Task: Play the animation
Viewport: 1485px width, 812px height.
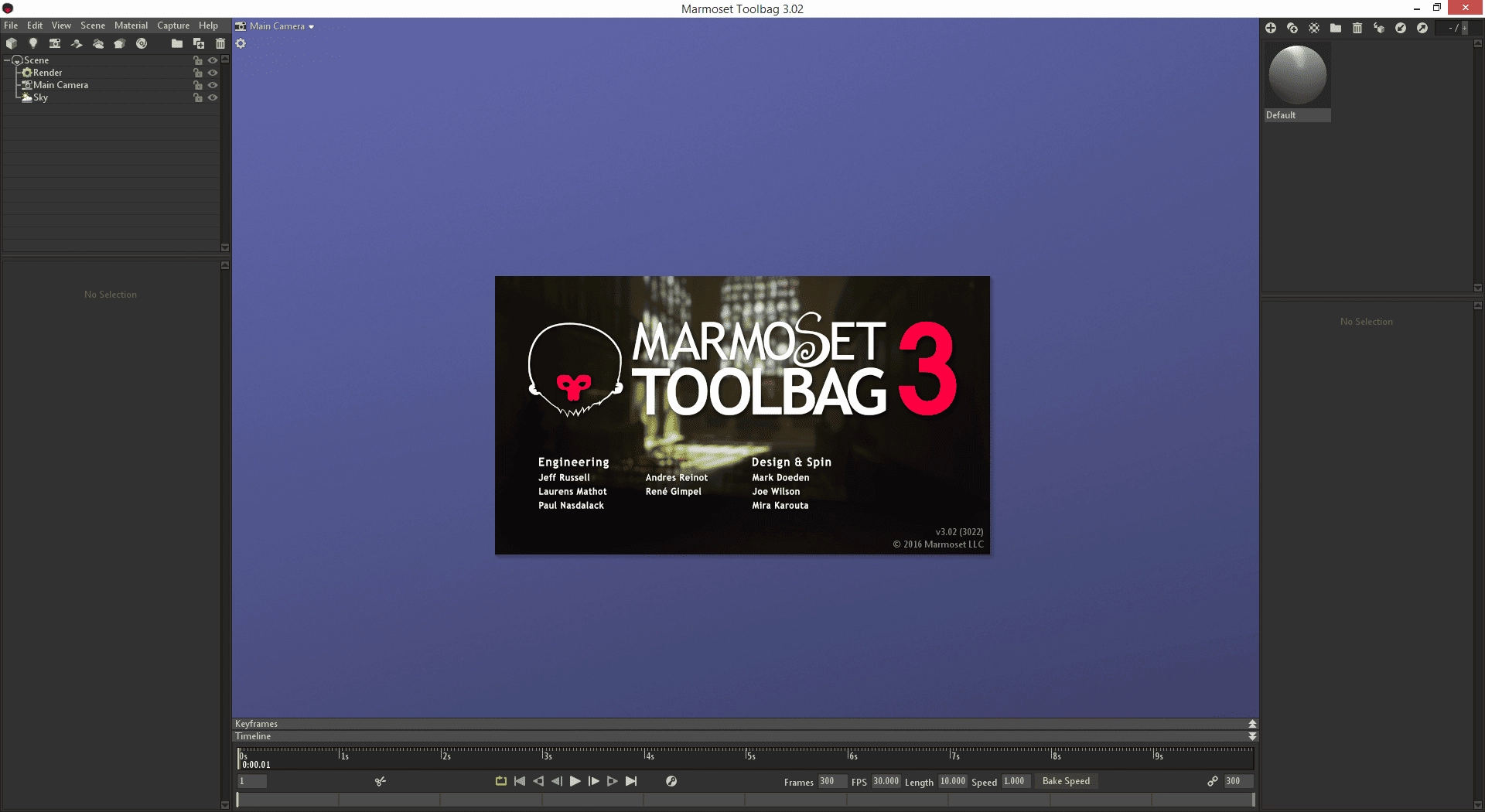Action: tap(575, 781)
